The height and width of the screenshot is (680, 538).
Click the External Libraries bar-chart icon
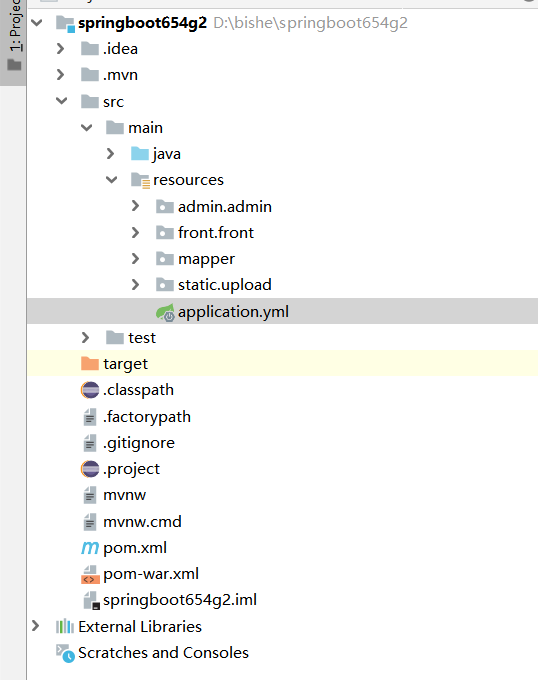65,627
